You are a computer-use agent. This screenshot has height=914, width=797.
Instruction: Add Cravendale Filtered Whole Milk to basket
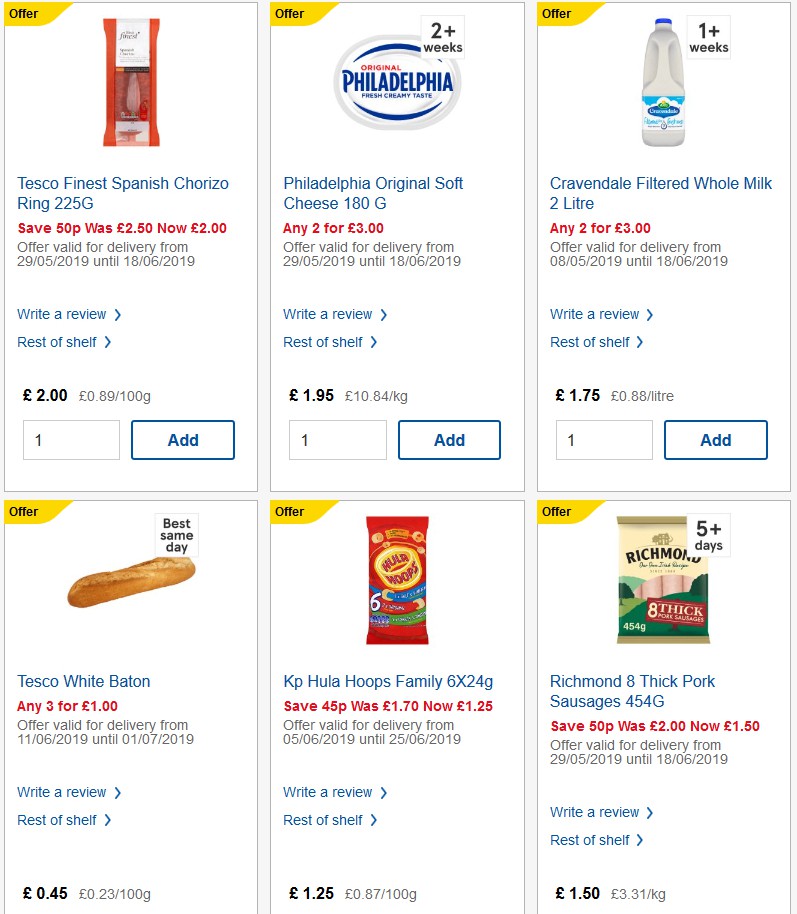715,440
